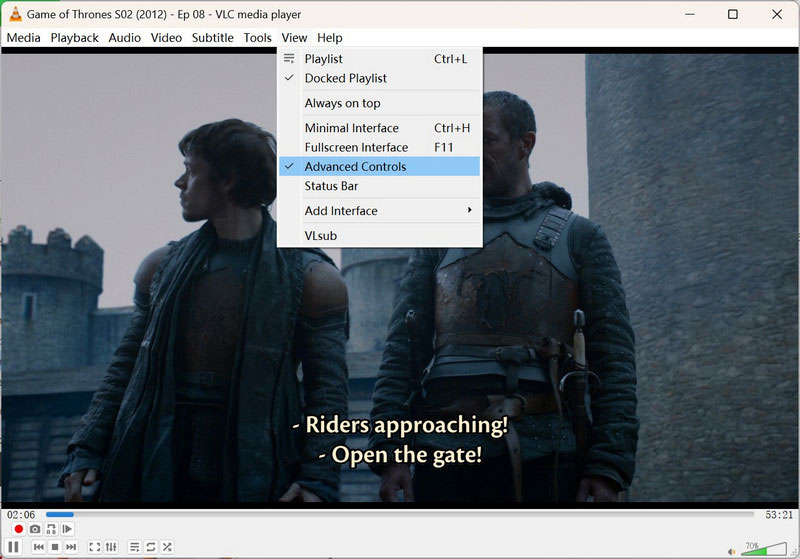The height and width of the screenshot is (559, 800).
Task: Open the Audio menu
Action: pos(124,38)
